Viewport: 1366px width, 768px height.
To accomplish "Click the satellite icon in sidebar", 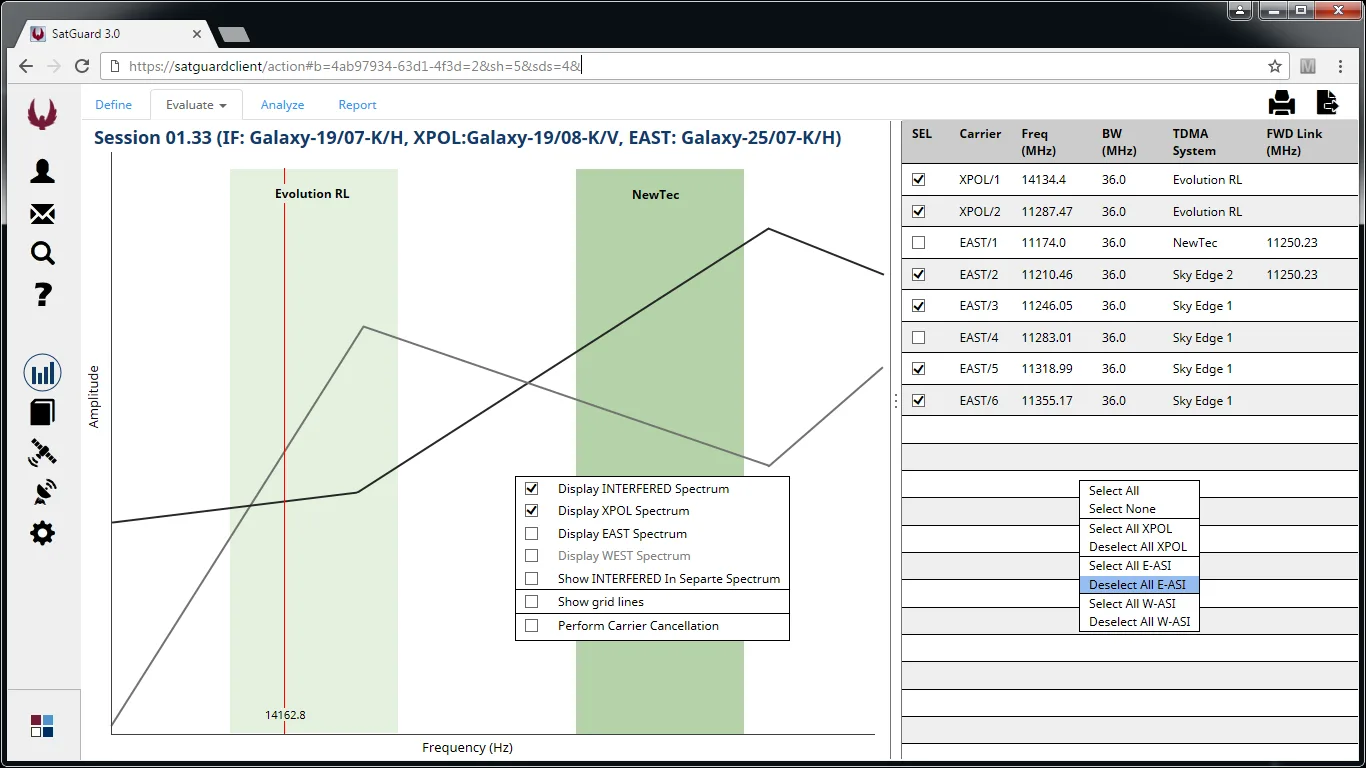I will coord(42,453).
